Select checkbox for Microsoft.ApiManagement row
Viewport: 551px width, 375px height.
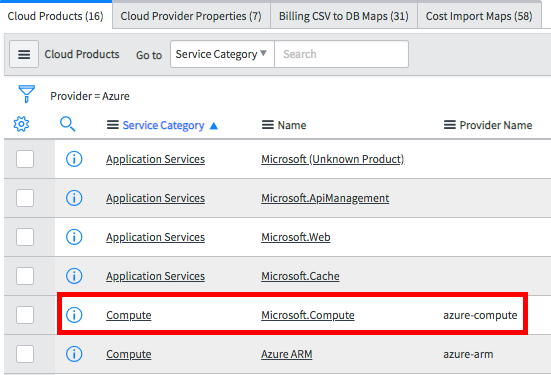pyautogui.click(x=25, y=198)
